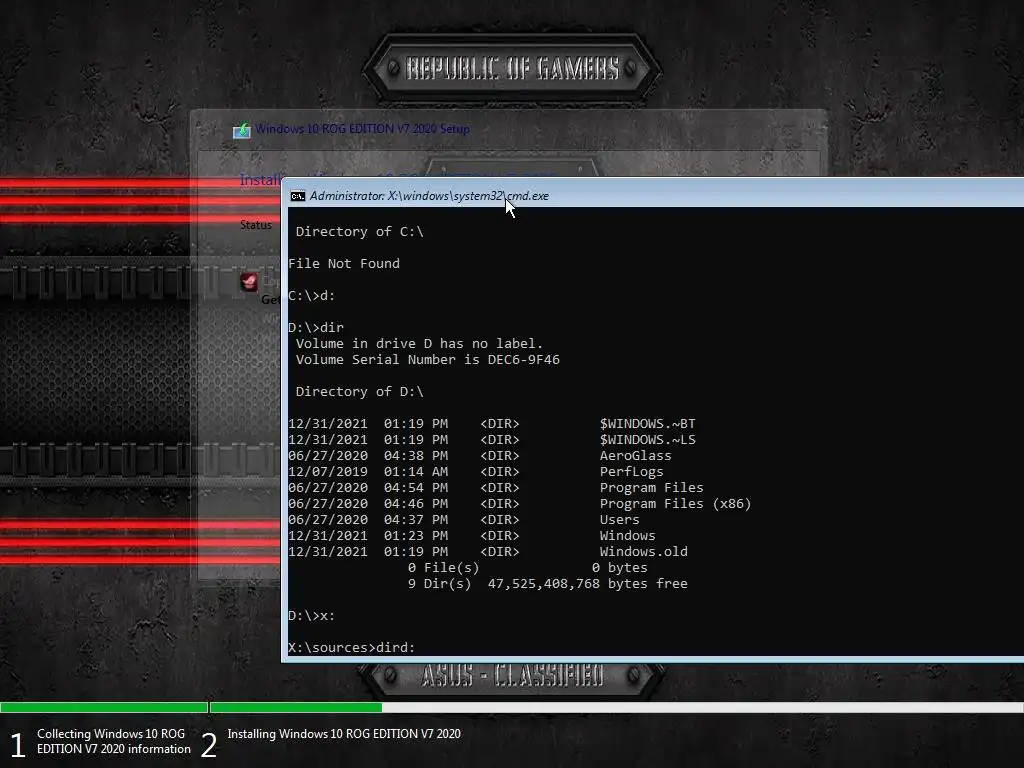Image resolution: width=1024 pixels, height=768 pixels.
Task: Click the 'Directory of D:\' line
Action: (359, 391)
